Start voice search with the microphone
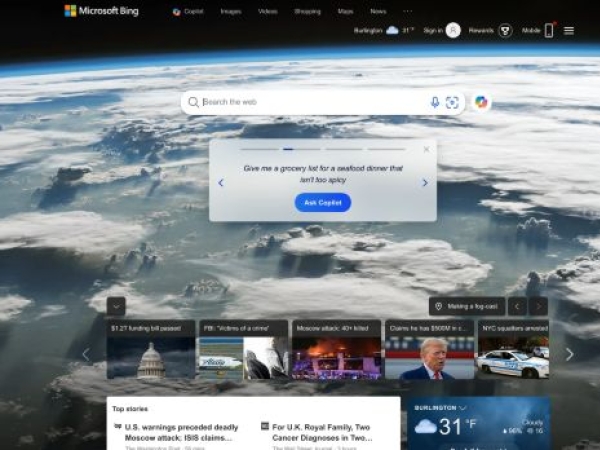This screenshot has height=450, width=600. point(435,102)
